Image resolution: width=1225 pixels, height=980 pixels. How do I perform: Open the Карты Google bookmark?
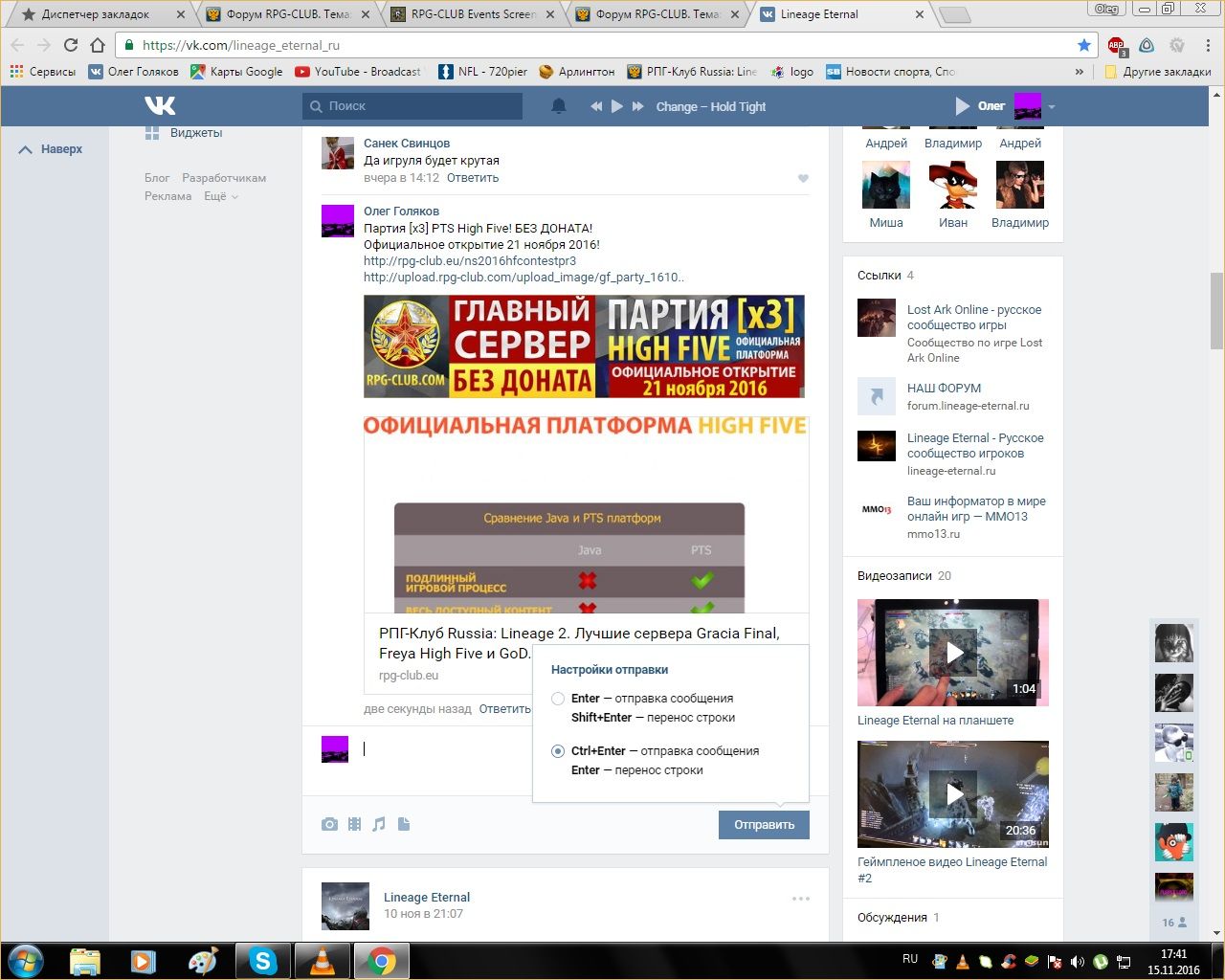(x=236, y=72)
